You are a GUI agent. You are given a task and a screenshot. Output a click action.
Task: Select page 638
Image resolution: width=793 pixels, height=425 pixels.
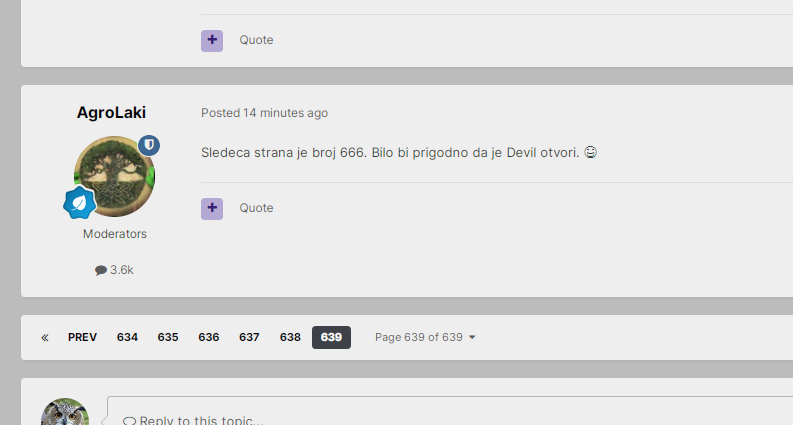[290, 337]
